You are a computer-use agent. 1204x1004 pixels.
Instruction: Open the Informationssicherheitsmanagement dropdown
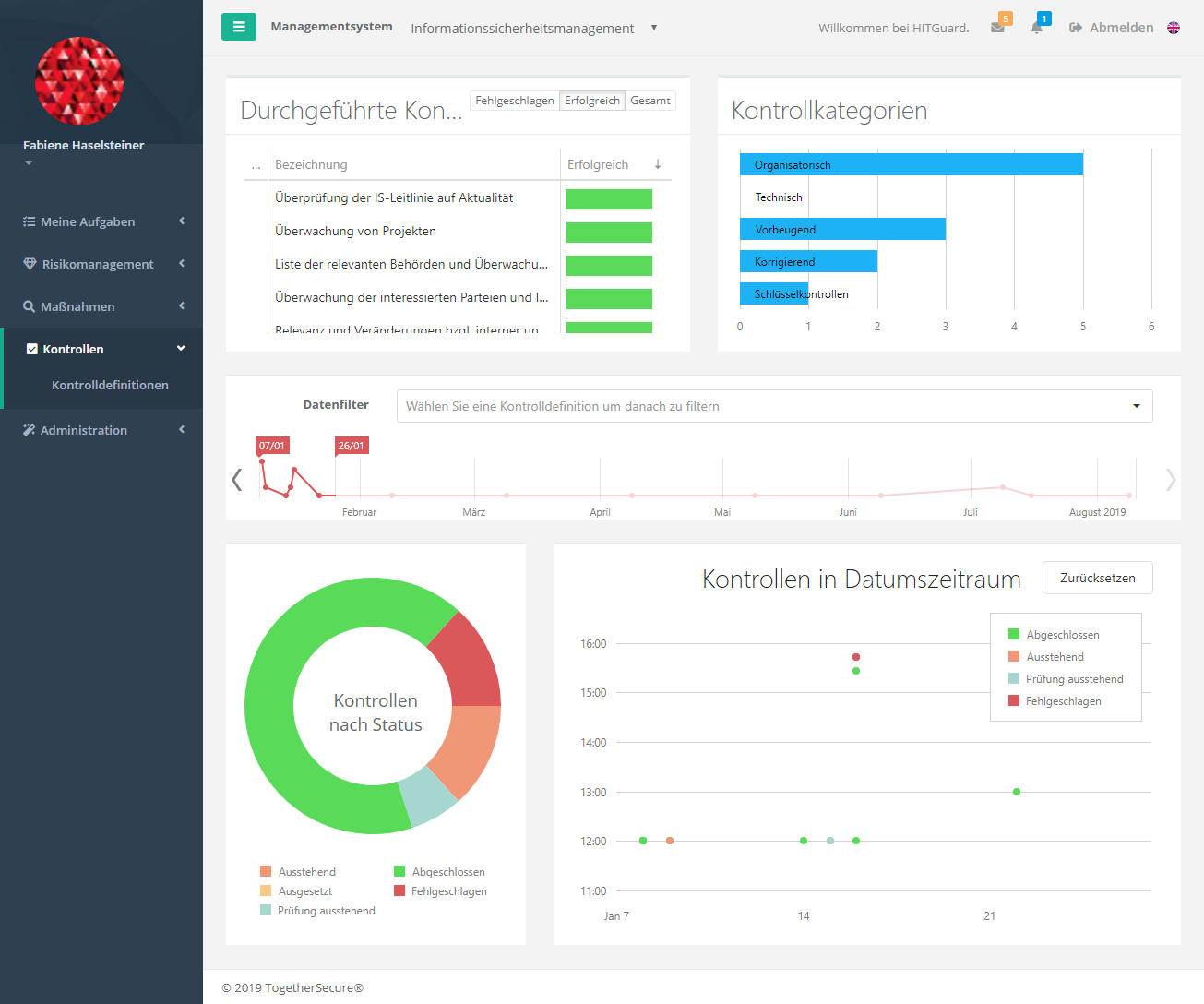click(533, 29)
